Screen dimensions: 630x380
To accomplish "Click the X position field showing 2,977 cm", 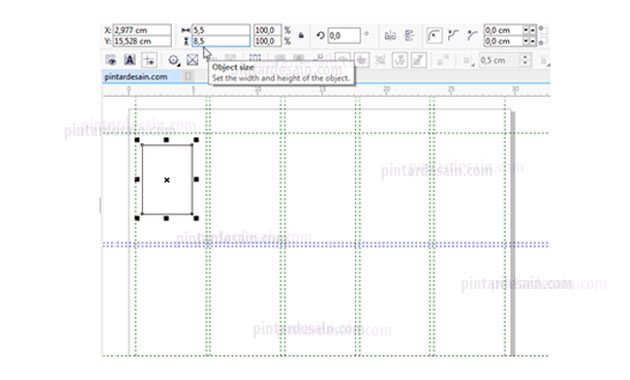I will 142,30.
